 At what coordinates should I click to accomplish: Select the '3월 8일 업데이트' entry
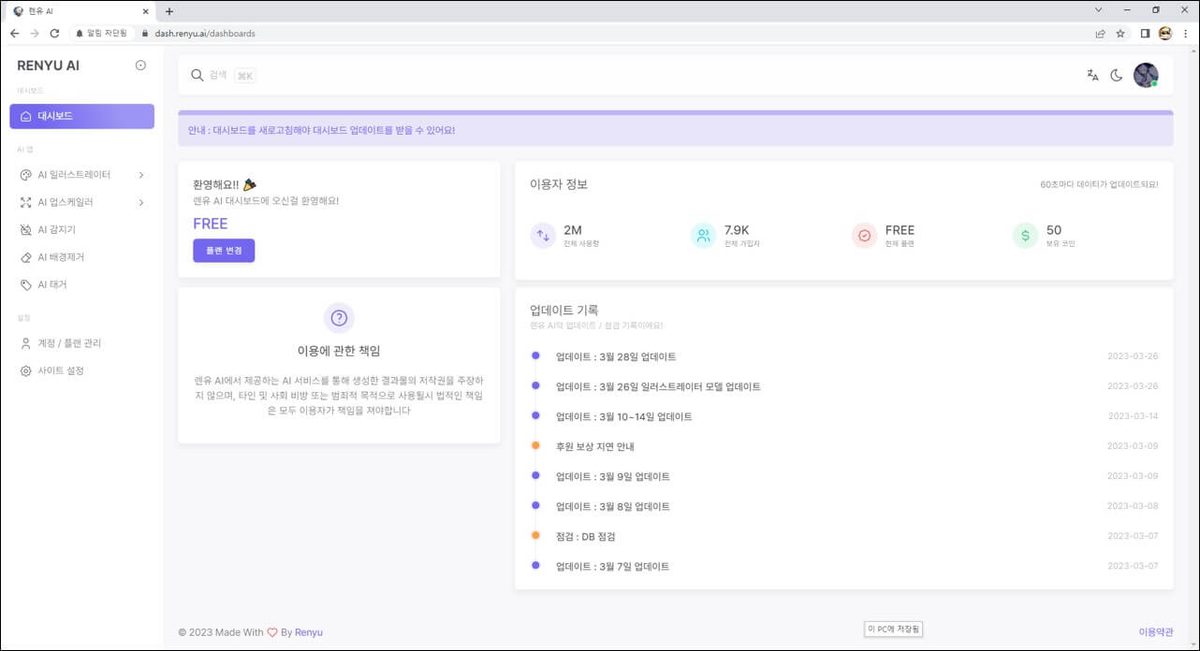click(613, 507)
